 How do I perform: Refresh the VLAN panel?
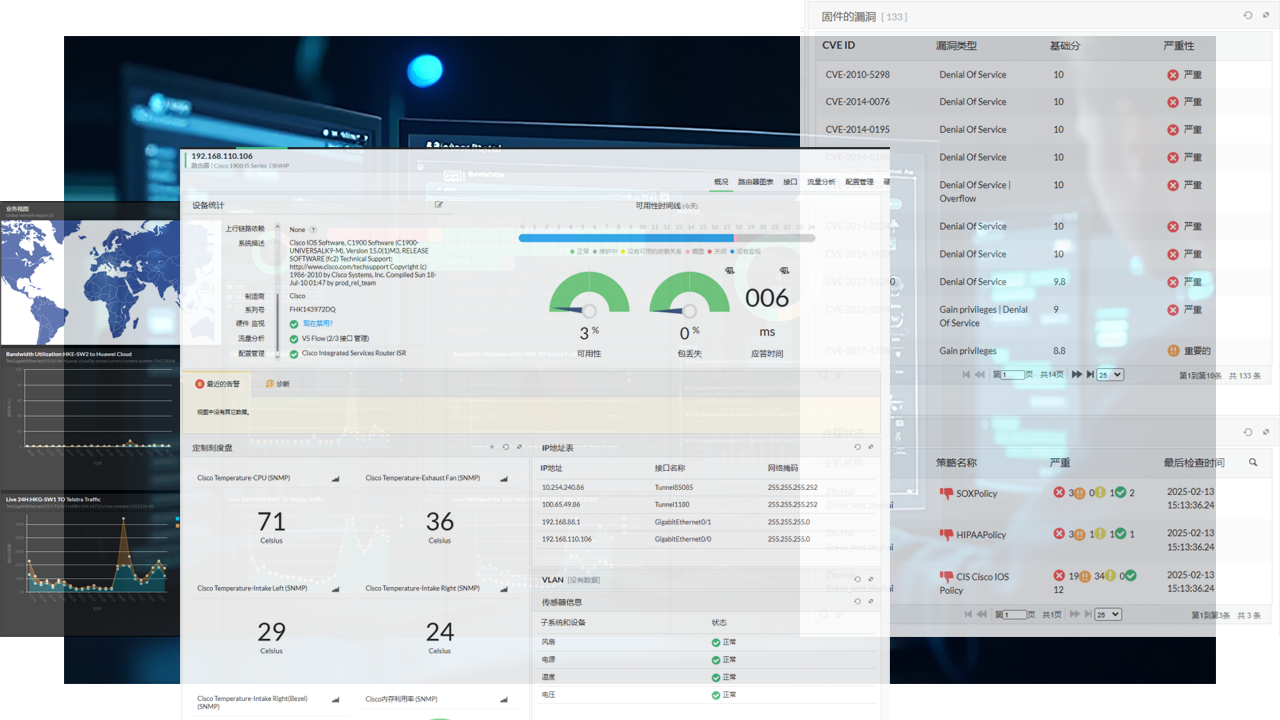[x=857, y=579]
